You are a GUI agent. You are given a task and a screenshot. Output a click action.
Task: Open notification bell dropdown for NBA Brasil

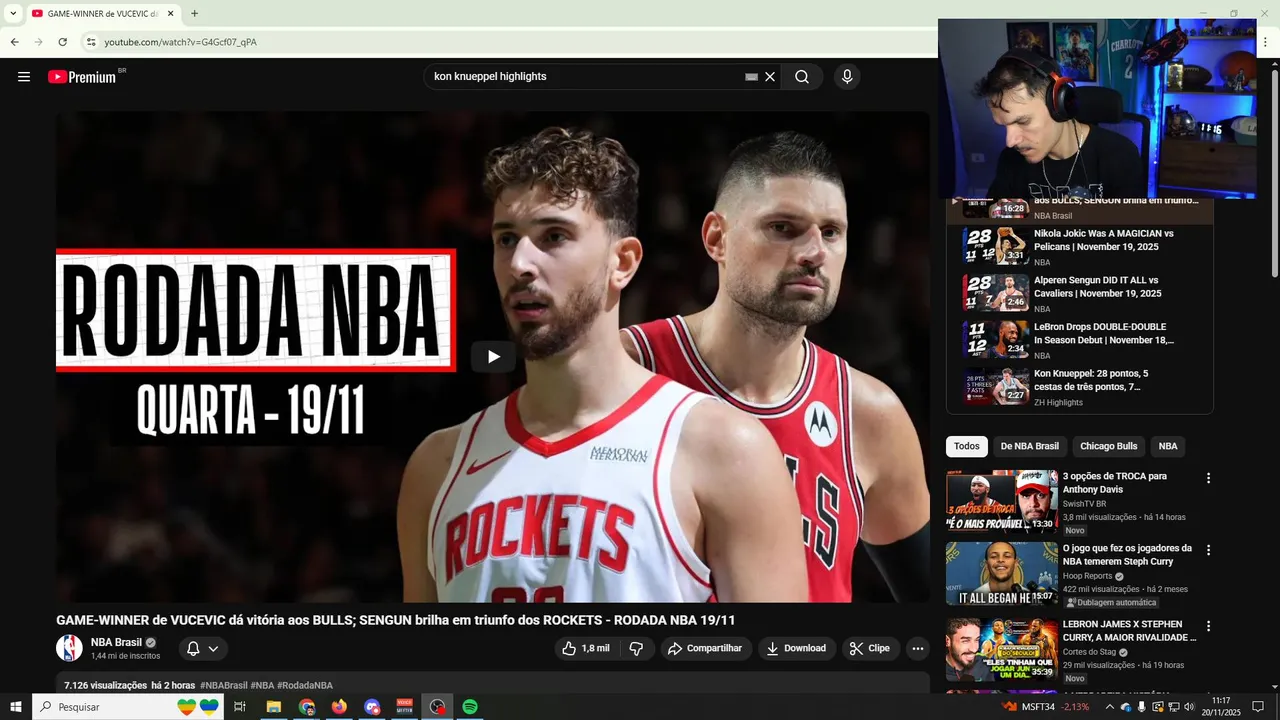[x=203, y=648]
